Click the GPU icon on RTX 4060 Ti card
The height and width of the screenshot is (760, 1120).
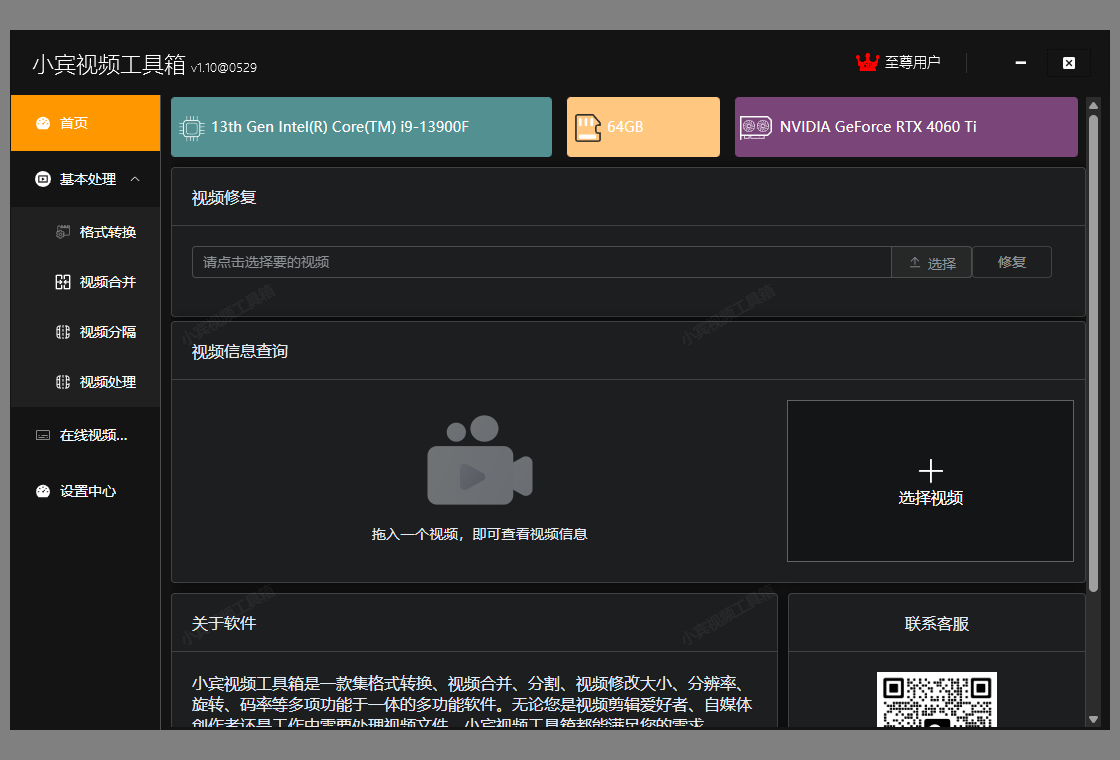coord(755,127)
